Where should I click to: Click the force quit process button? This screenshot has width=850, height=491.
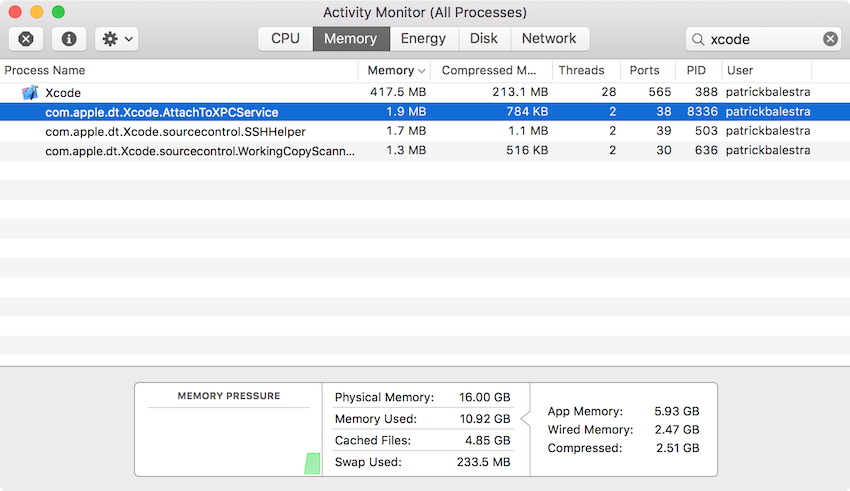26,39
